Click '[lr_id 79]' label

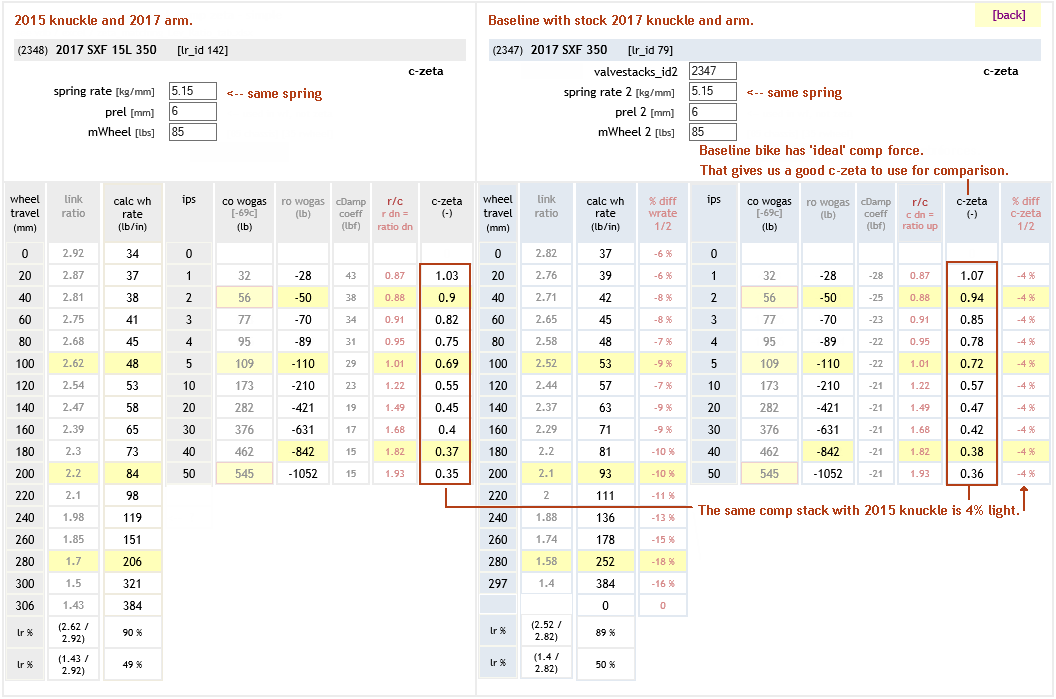point(650,51)
